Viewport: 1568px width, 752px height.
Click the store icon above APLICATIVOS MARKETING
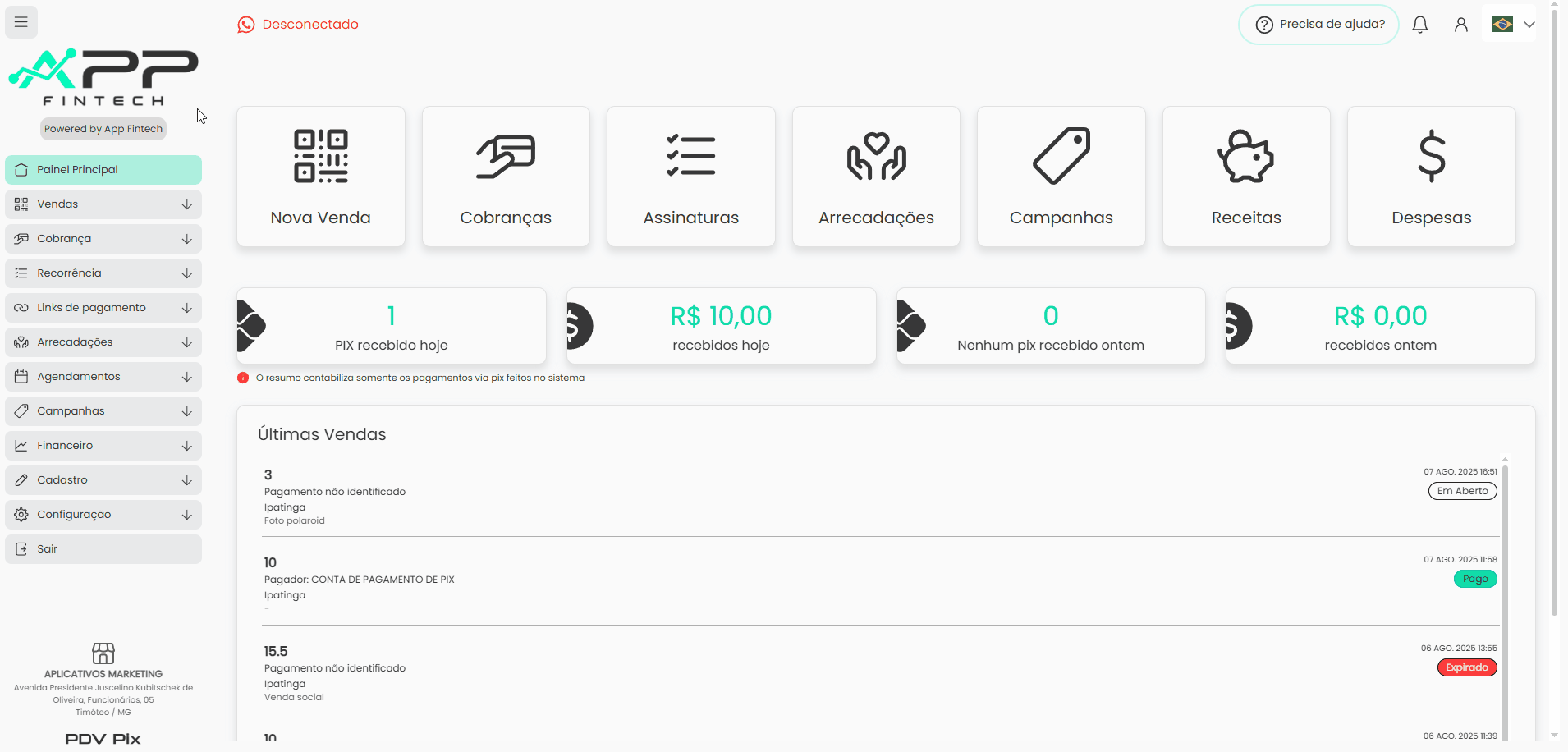103,653
